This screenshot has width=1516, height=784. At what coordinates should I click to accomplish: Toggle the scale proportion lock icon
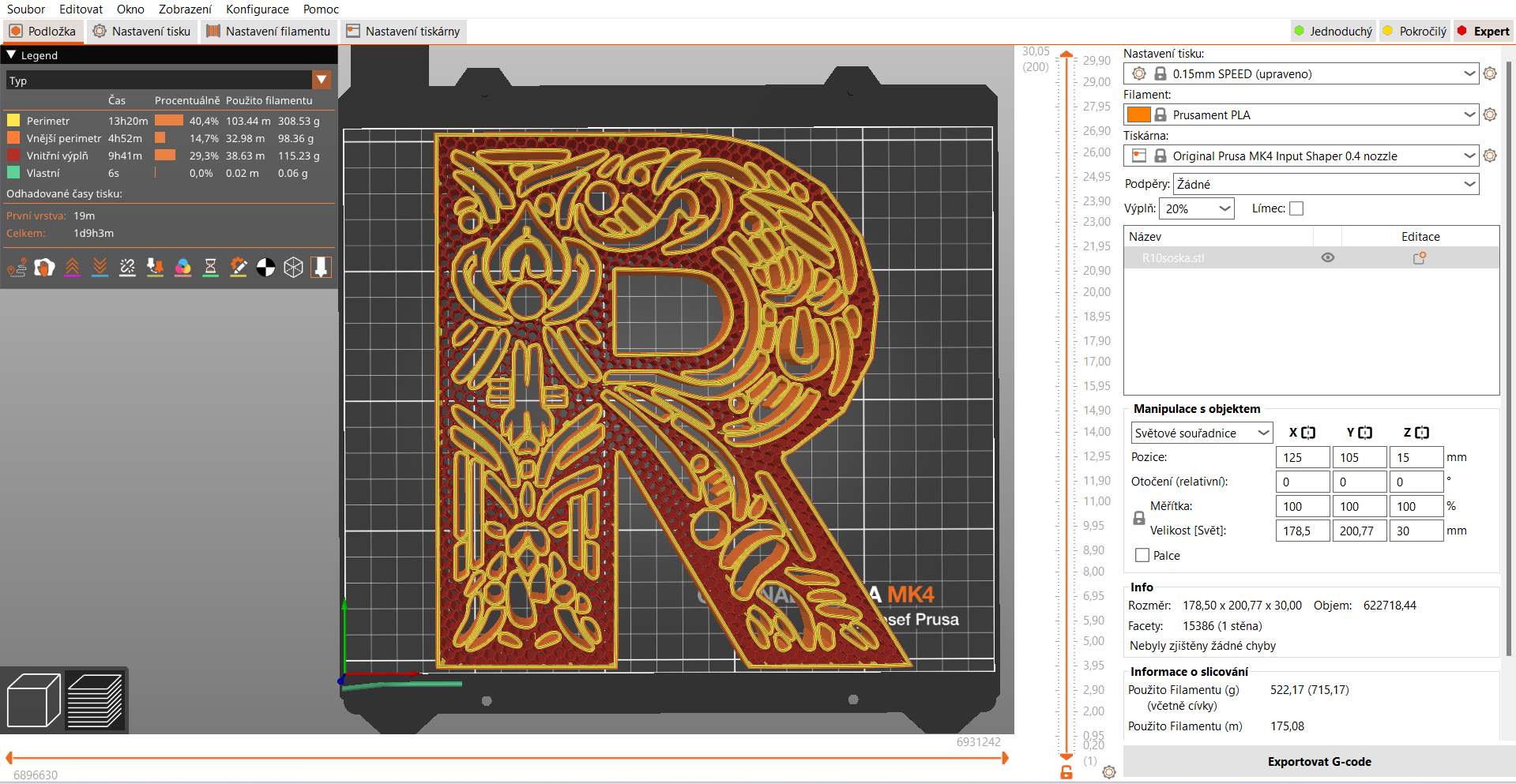pyautogui.click(x=1139, y=519)
